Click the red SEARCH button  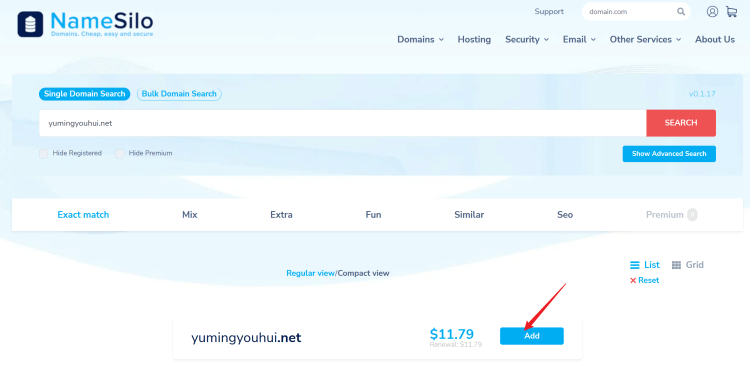[x=681, y=123]
